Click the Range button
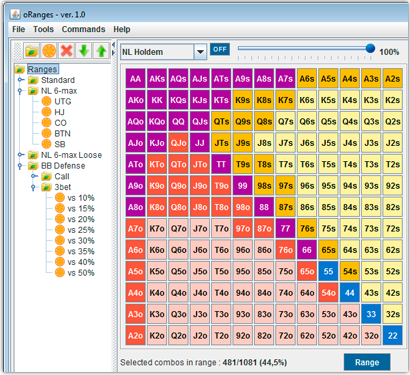 click(x=367, y=362)
